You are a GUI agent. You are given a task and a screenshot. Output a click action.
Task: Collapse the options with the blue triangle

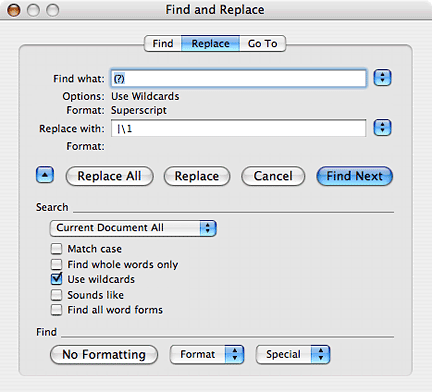[x=45, y=175]
